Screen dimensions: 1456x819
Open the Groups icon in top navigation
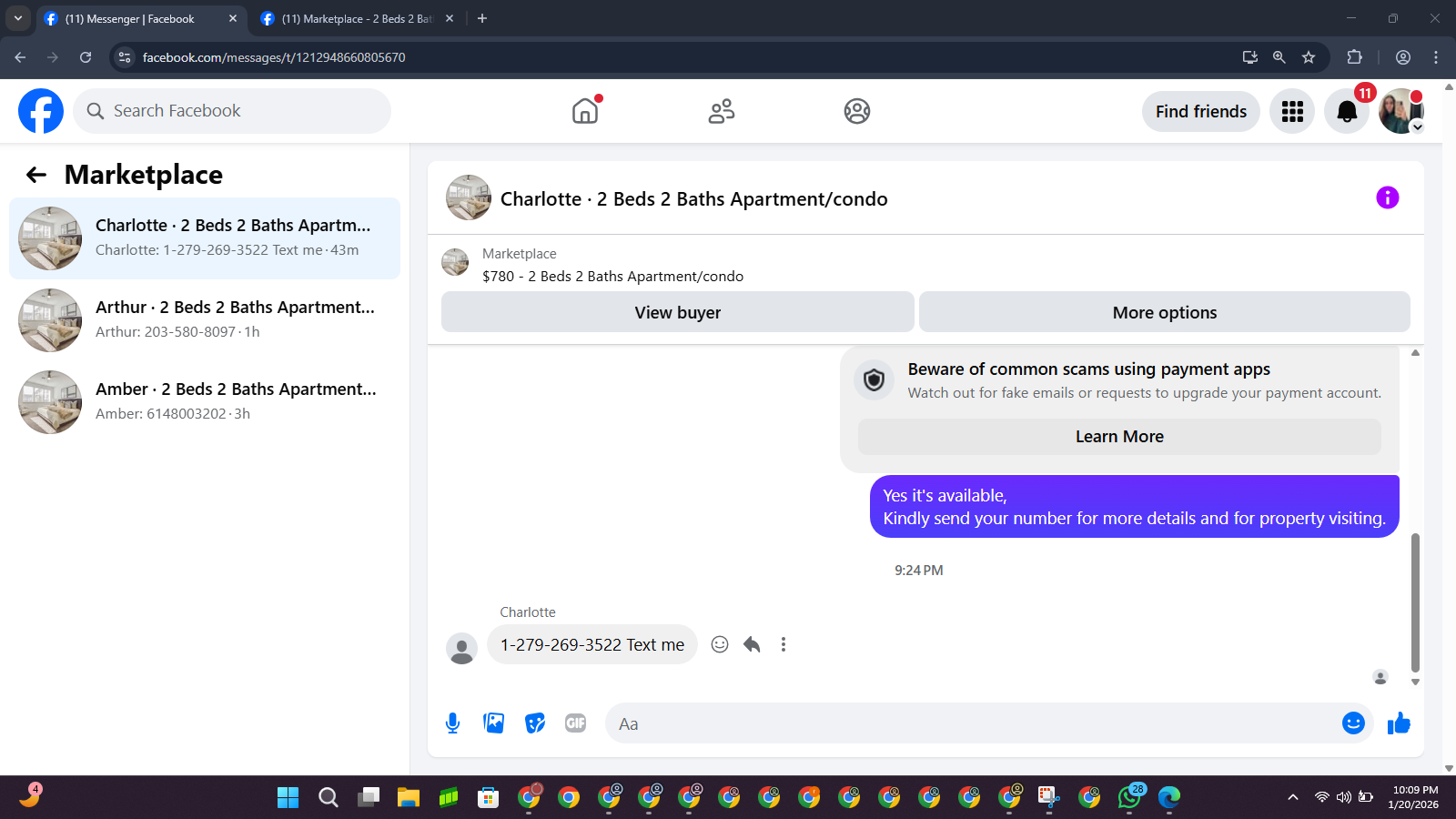[x=857, y=111]
